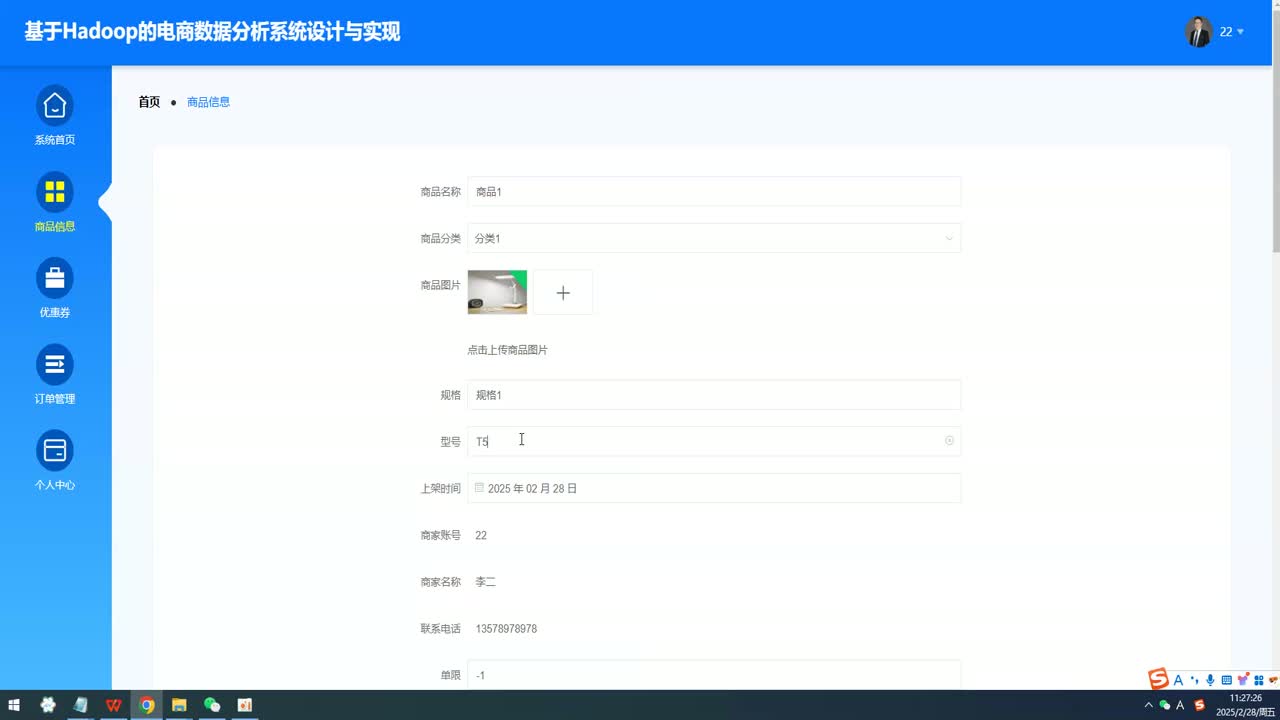1280x720 pixels.
Task: Open the notepad-like app in taskbar
Action: tap(81, 705)
